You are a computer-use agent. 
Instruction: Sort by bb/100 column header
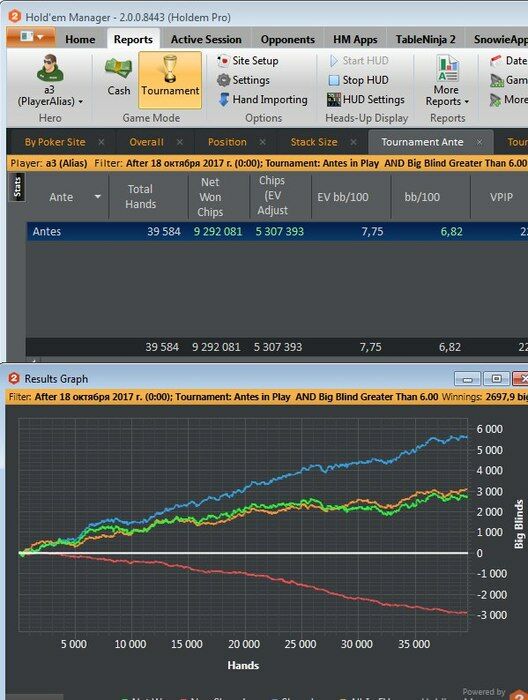pos(422,197)
